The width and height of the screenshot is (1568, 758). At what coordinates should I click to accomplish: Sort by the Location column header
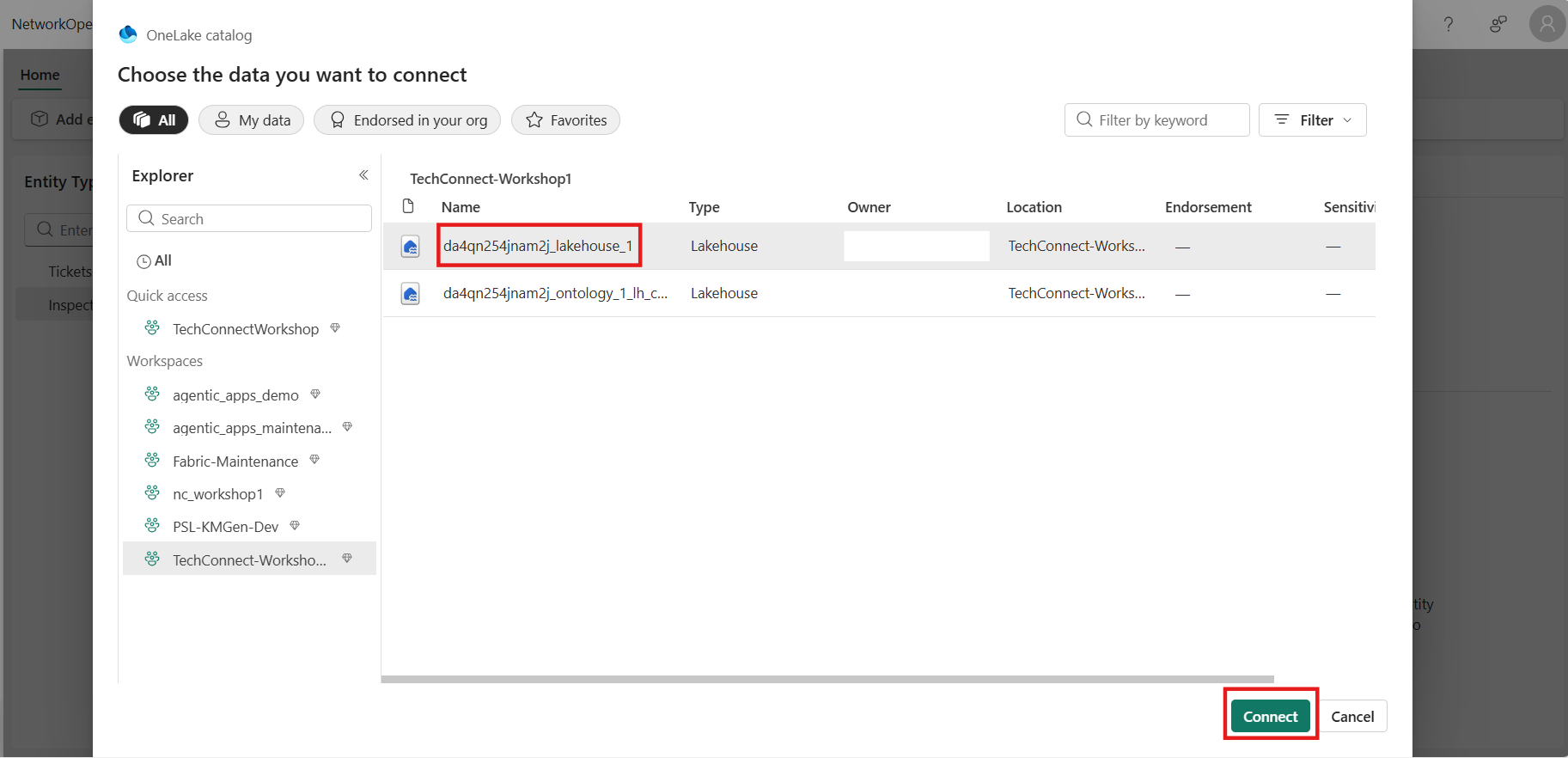point(1034,207)
